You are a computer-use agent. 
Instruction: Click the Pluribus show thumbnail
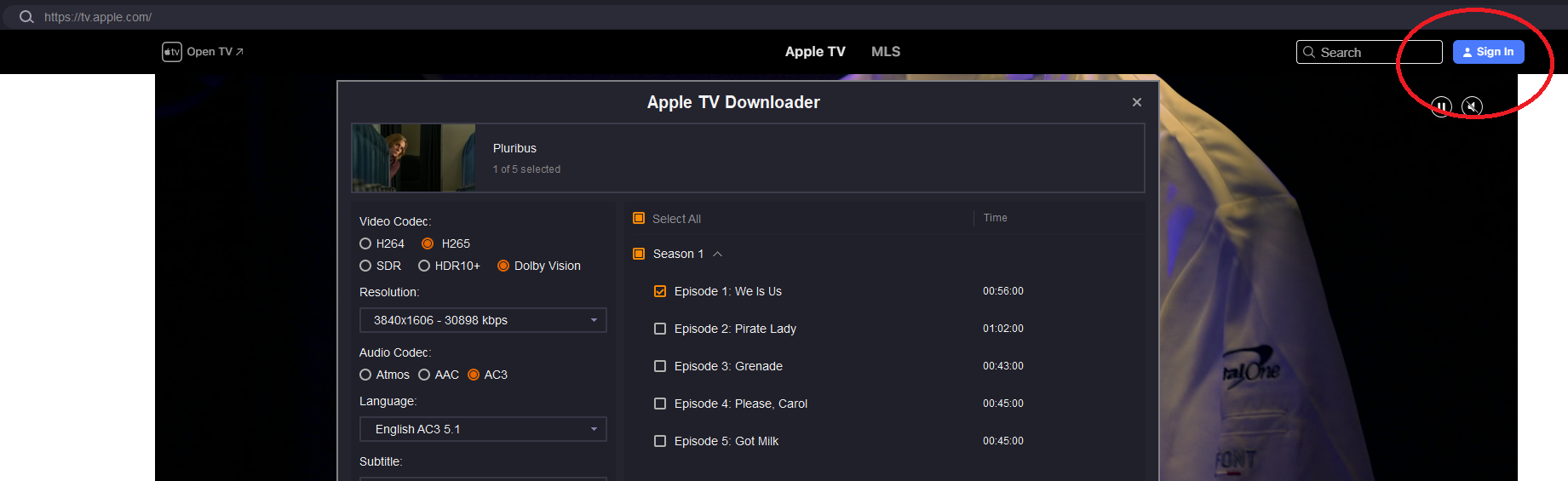coord(414,158)
